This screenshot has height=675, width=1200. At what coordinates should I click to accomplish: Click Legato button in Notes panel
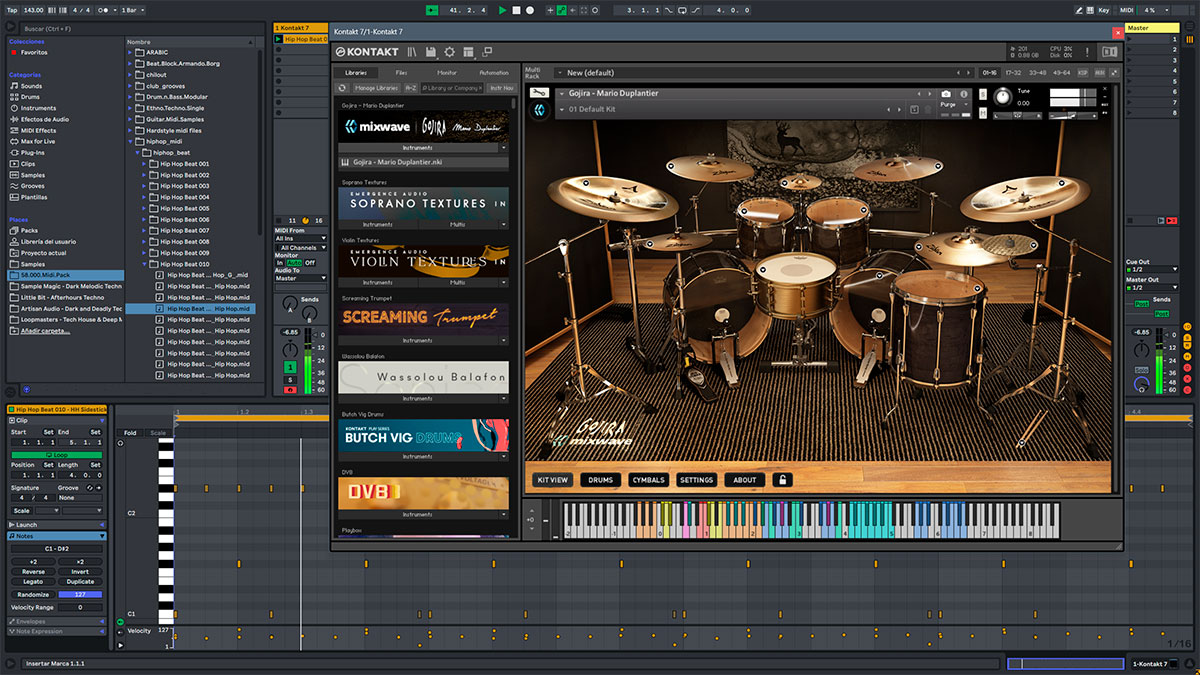33,581
